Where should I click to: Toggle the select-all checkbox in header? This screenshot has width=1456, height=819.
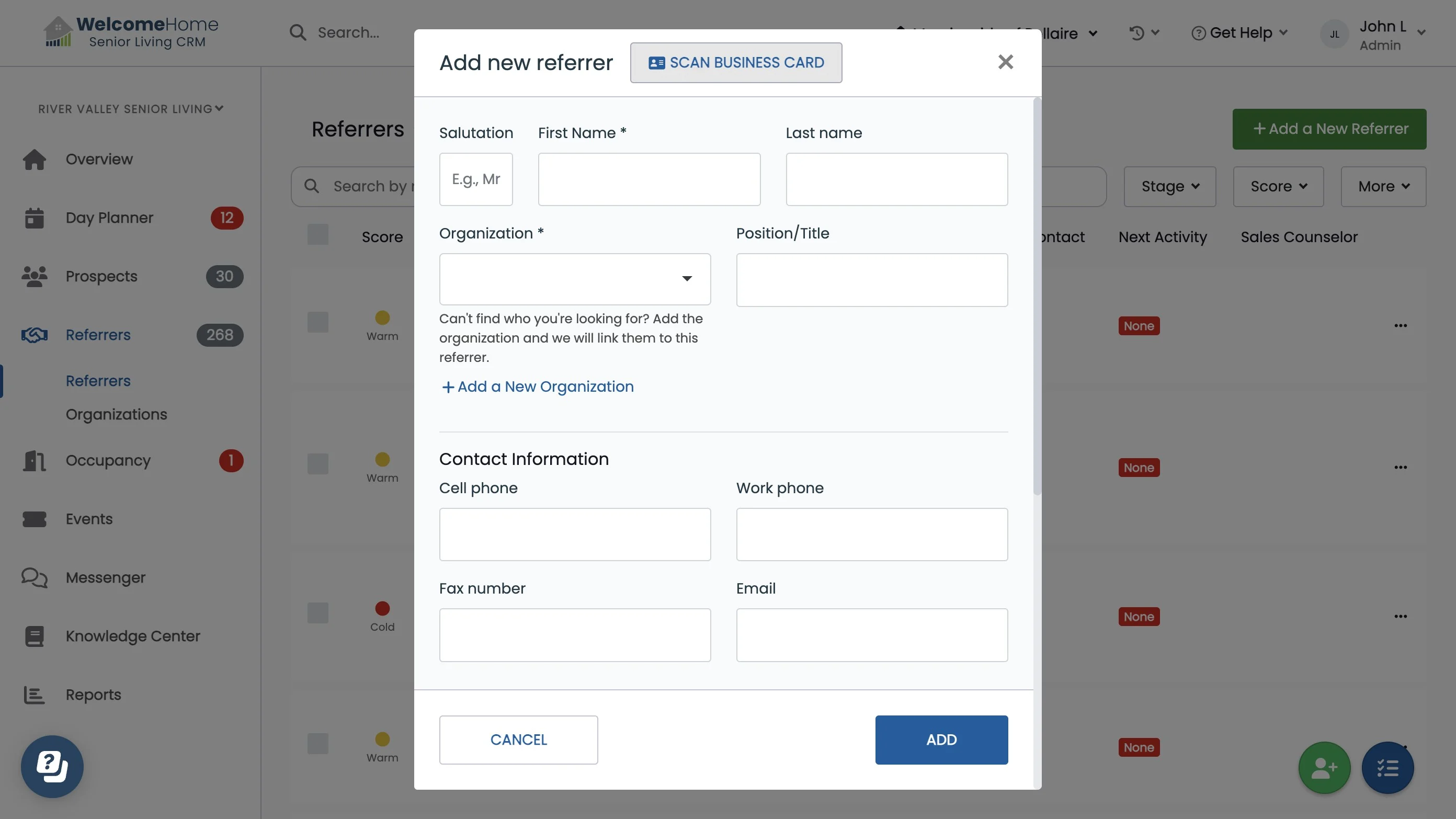(x=317, y=235)
